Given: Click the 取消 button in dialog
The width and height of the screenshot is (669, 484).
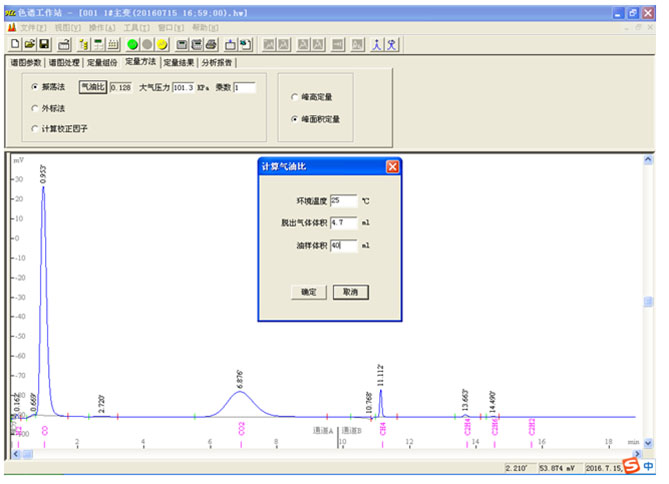Looking at the screenshot, I should coord(351,292).
